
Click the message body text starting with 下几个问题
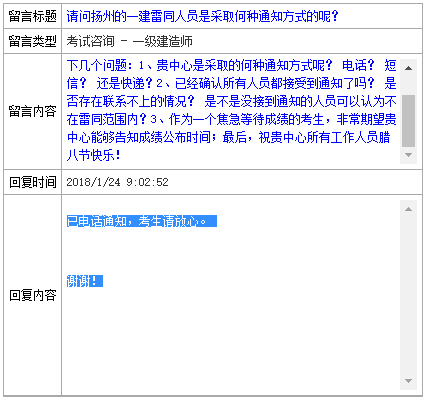click(231, 110)
